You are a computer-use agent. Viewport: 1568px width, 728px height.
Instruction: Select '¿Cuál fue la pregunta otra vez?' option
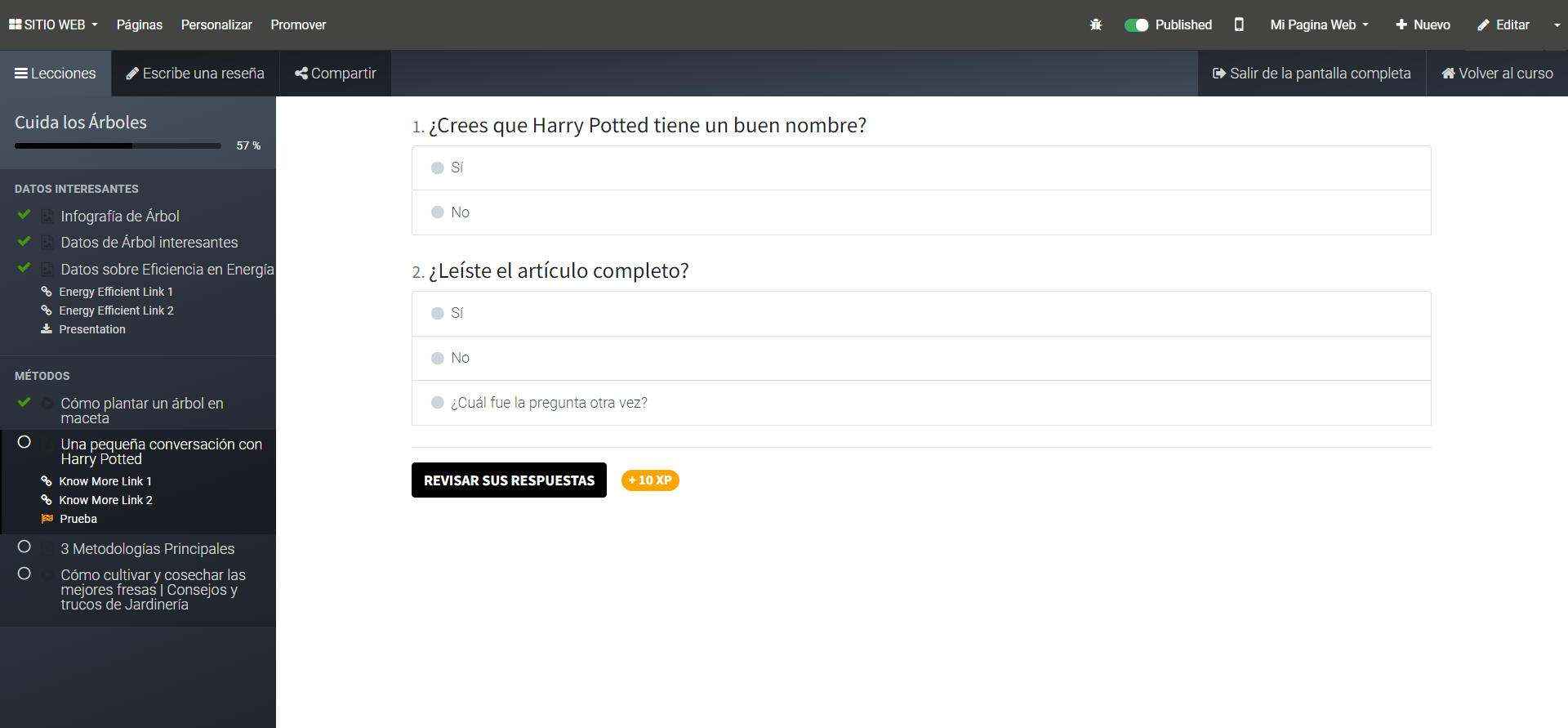point(438,403)
